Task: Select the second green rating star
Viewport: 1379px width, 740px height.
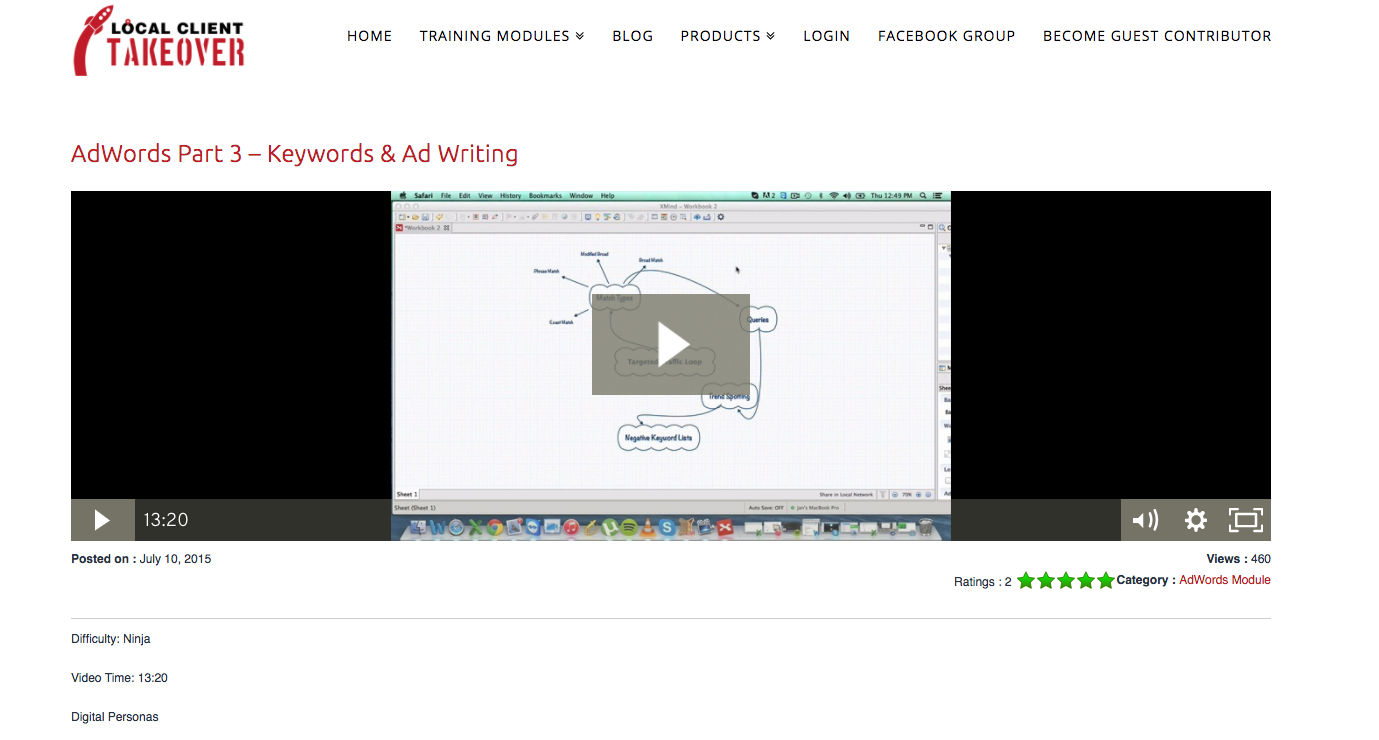Action: coord(1046,581)
